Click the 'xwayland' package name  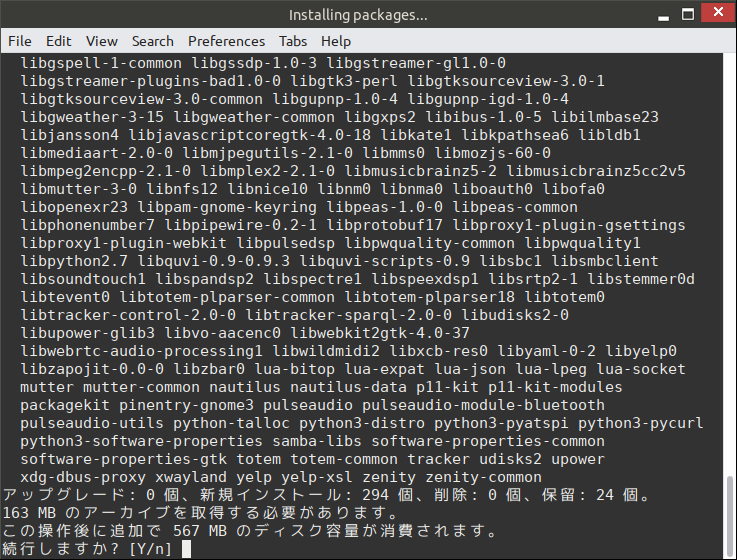tap(191, 477)
